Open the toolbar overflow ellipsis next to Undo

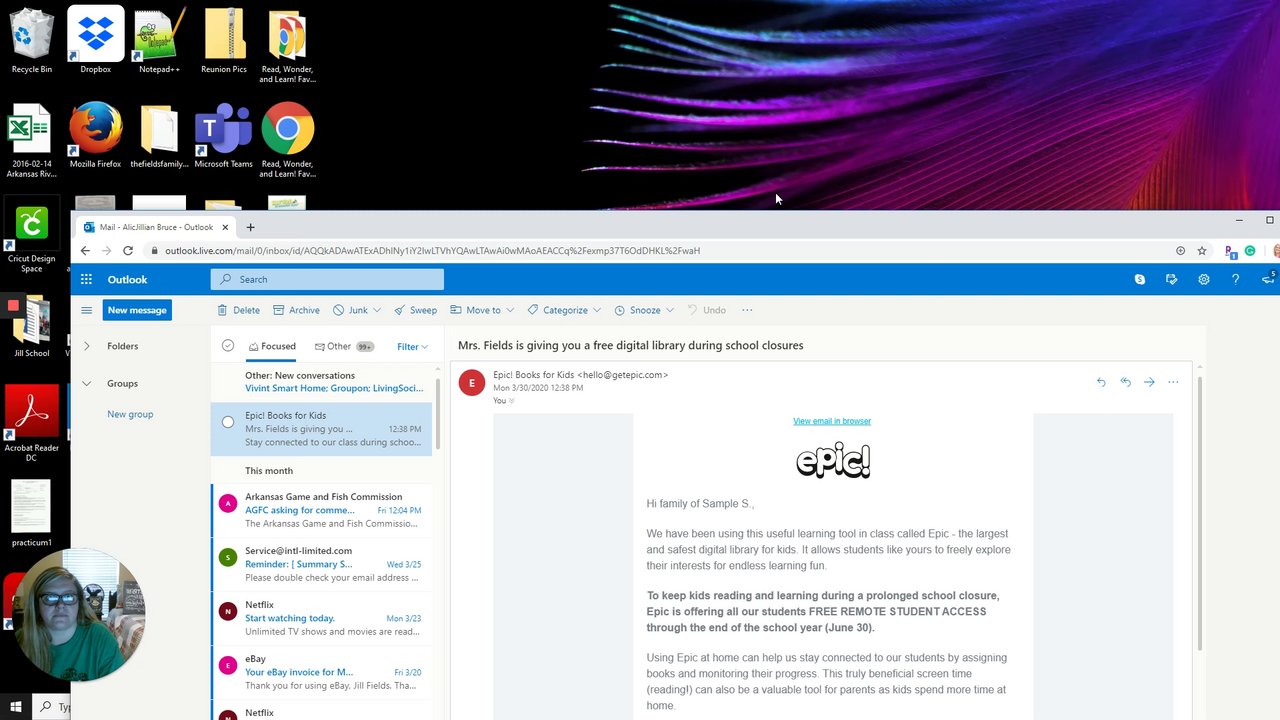click(x=747, y=310)
